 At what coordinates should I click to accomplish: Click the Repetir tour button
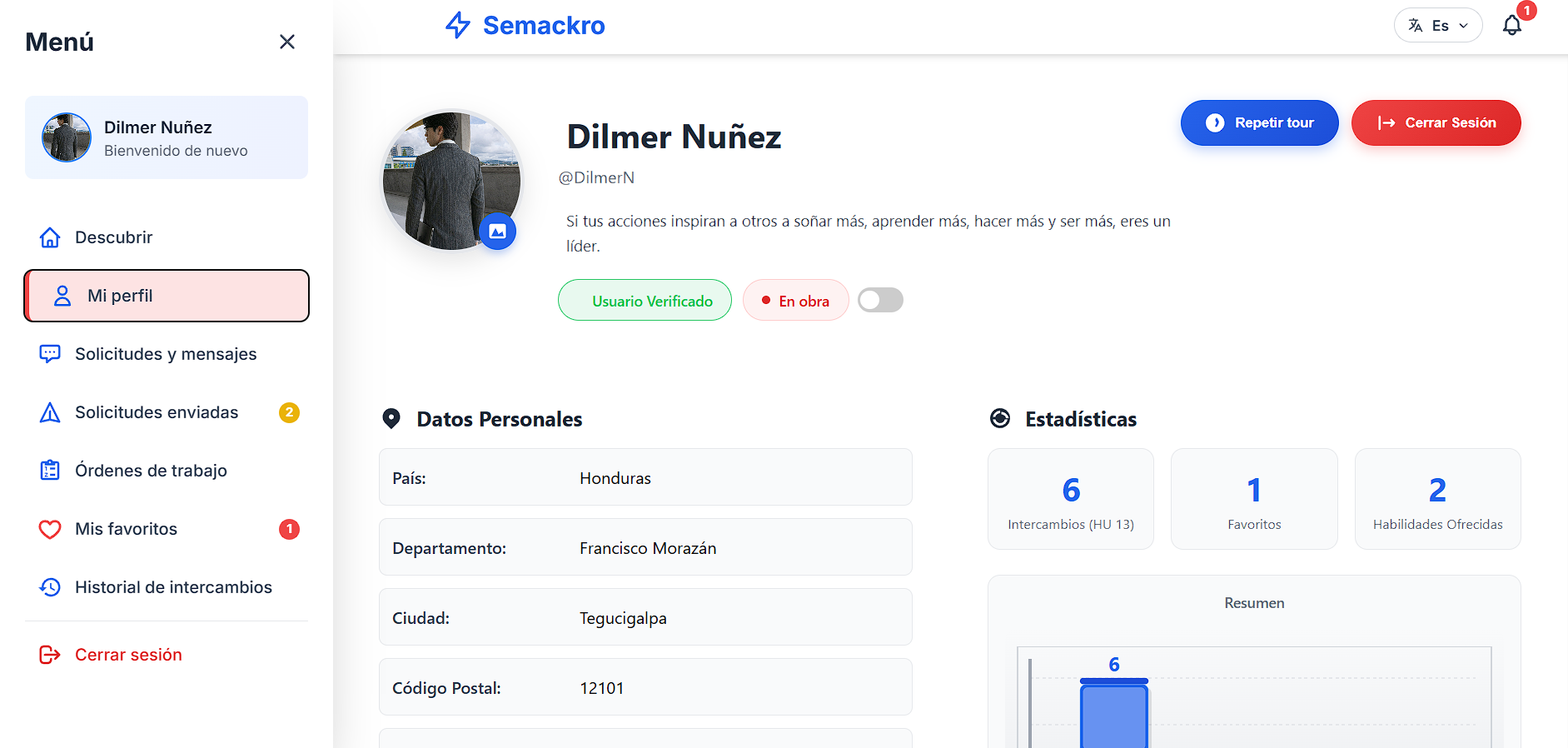1259,122
